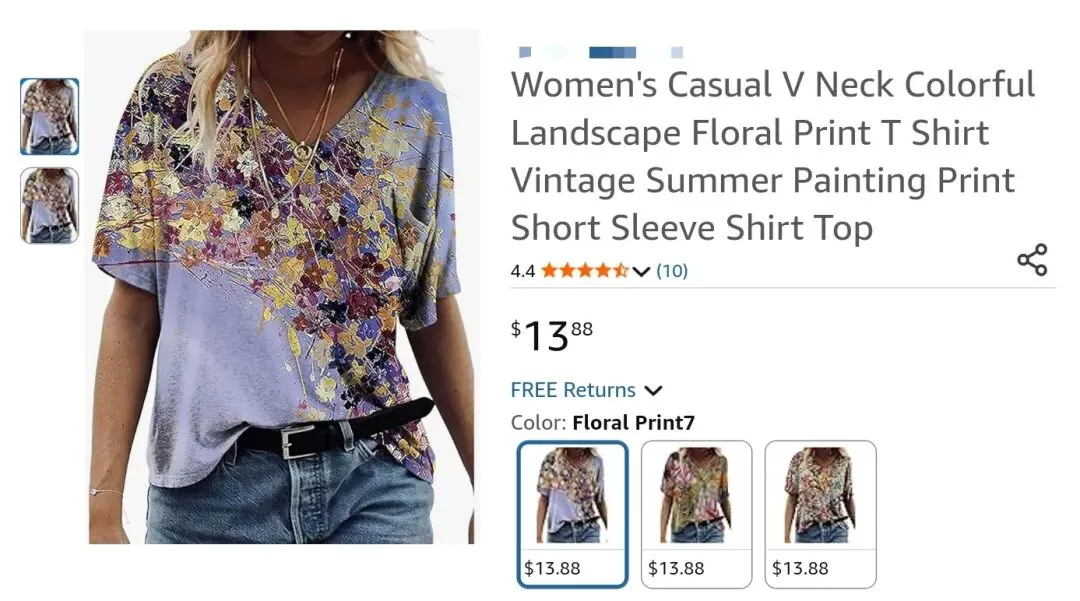The image size is (1080, 601).
Task: Click the product title text
Action: [x=773, y=156]
